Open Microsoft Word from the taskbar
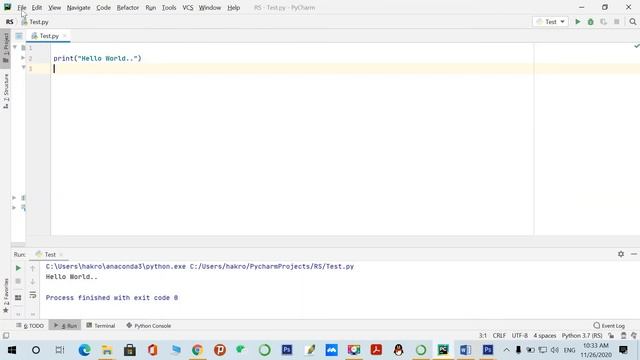 [x=465, y=350]
